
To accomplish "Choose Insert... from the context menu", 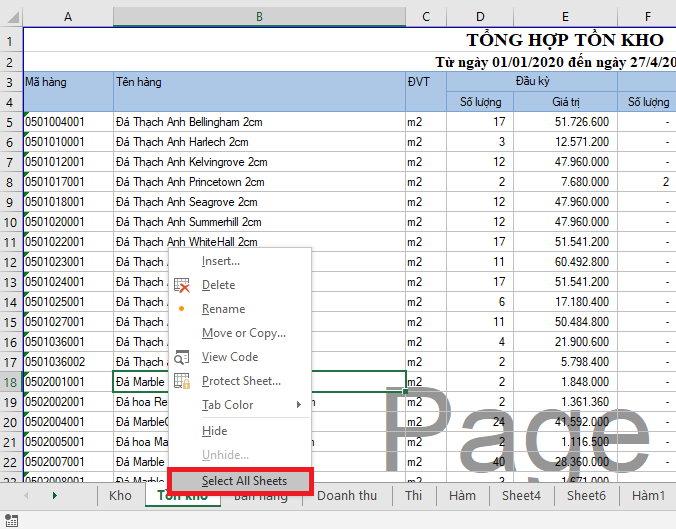I will click(221, 261).
